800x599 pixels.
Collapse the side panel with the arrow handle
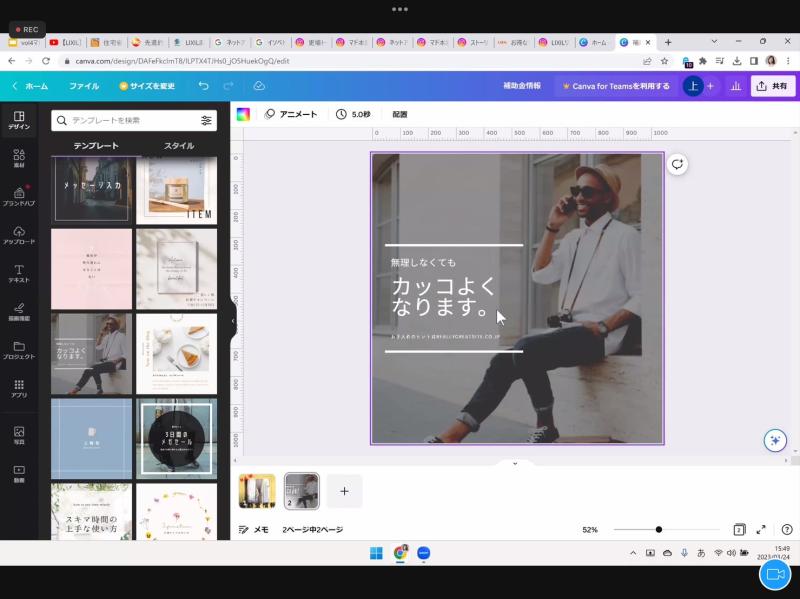pos(234,321)
